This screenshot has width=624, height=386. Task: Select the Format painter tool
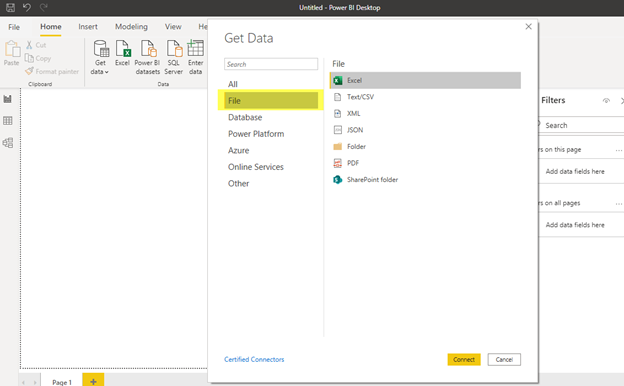(x=52, y=71)
